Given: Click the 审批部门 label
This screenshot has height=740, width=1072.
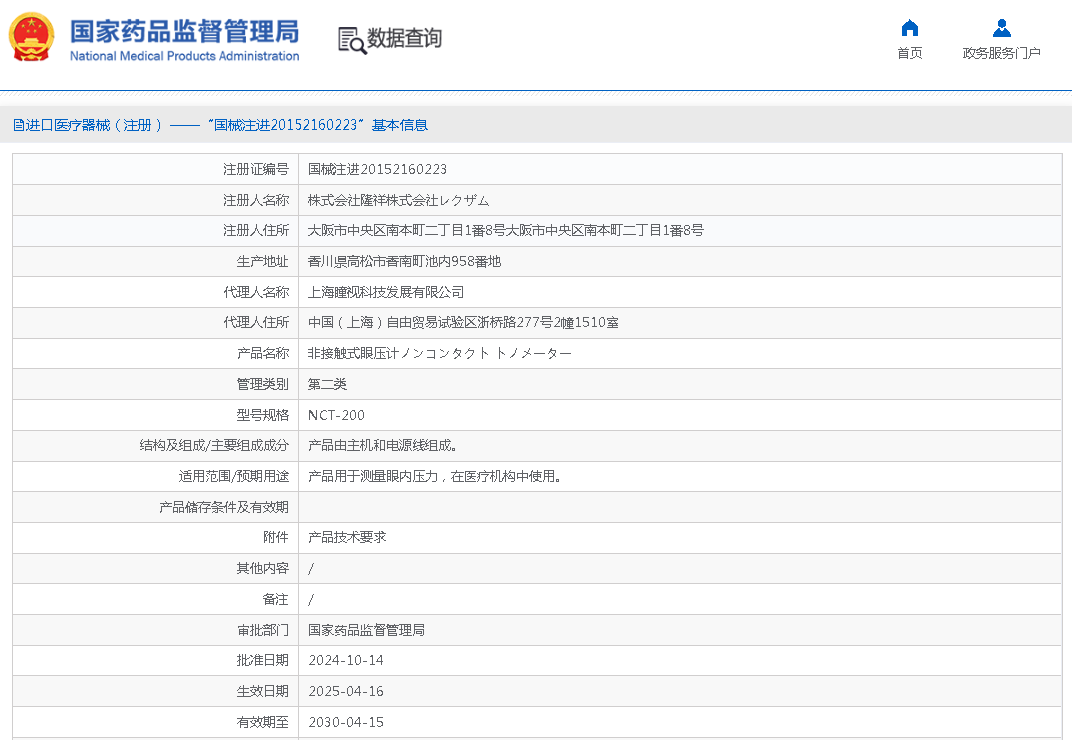Looking at the screenshot, I should pos(263,630).
